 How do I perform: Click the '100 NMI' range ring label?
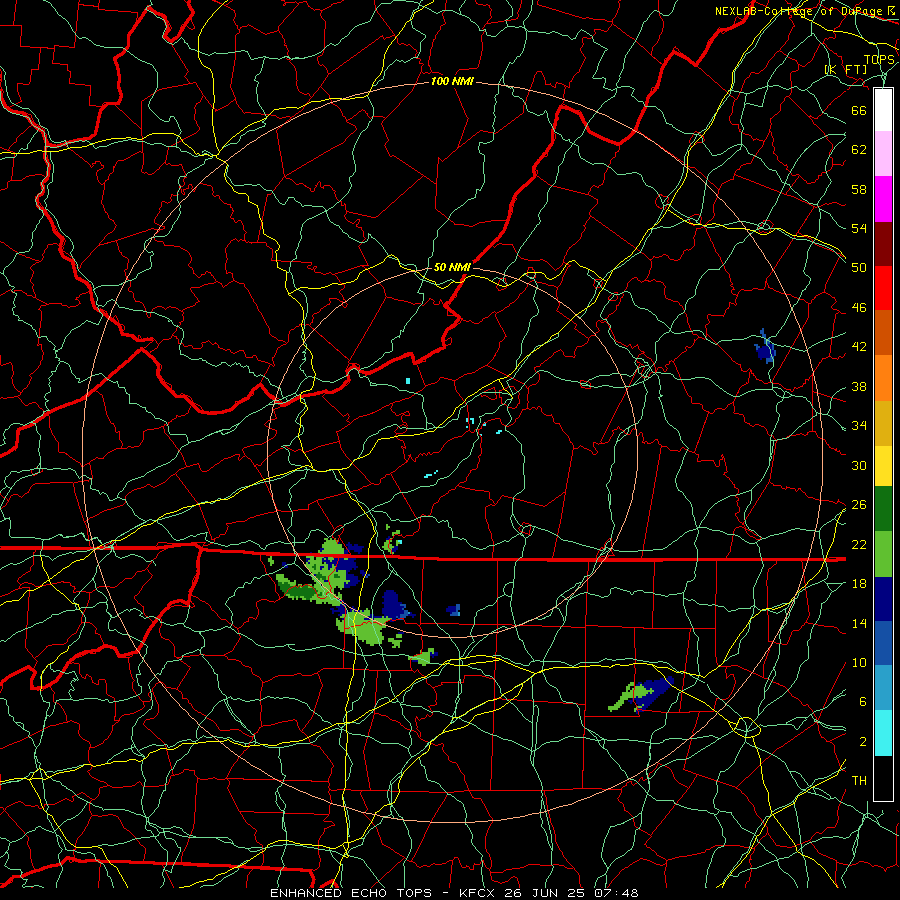452,82
